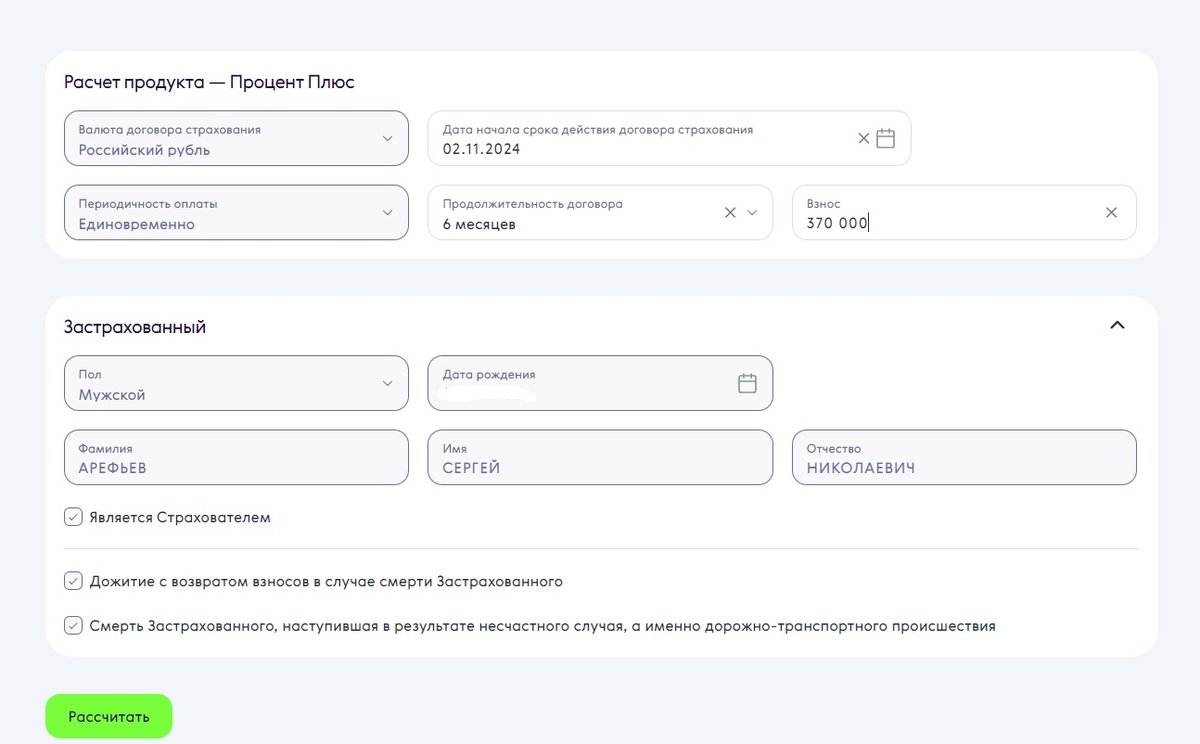This screenshot has width=1200, height=744.
Task: Open the 'Валюта договора страхования' dropdown
Action: coord(235,138)
